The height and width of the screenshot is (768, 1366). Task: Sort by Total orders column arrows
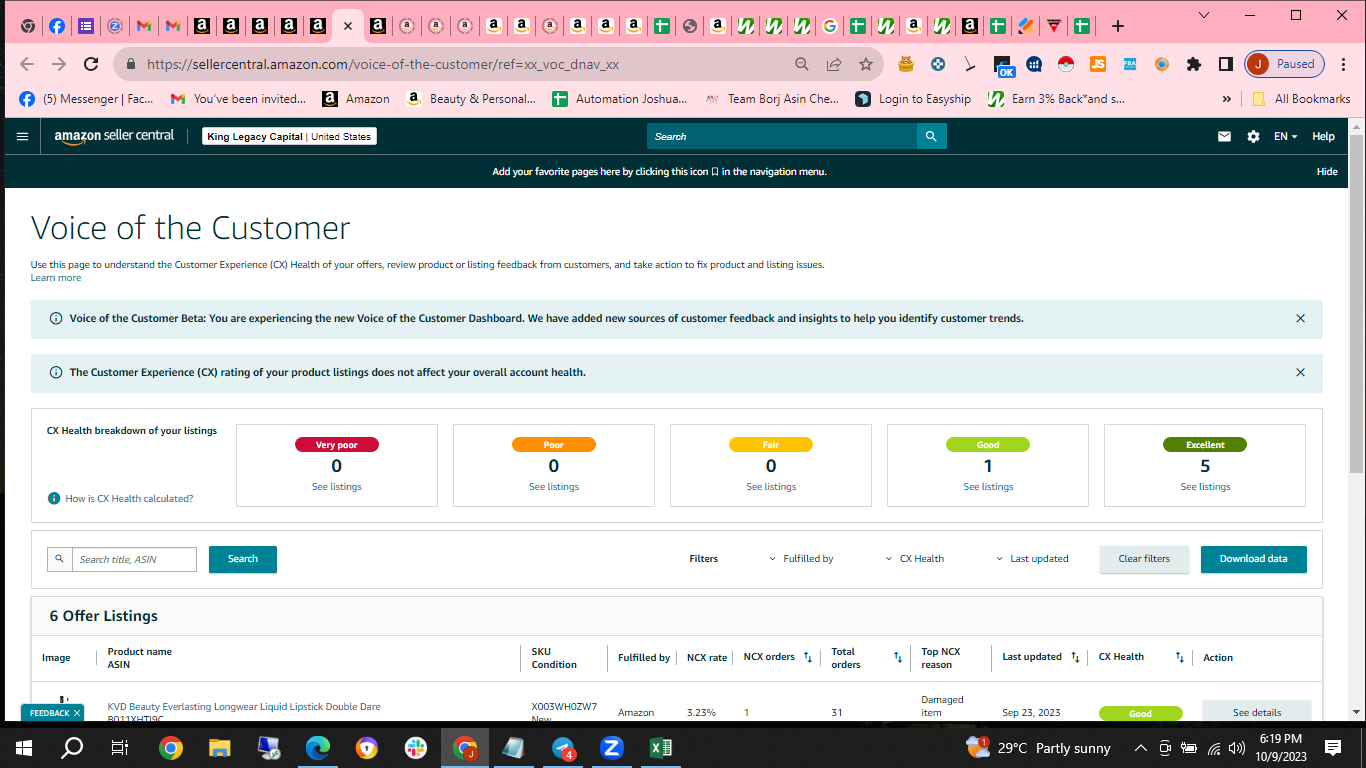coord(897,657)
